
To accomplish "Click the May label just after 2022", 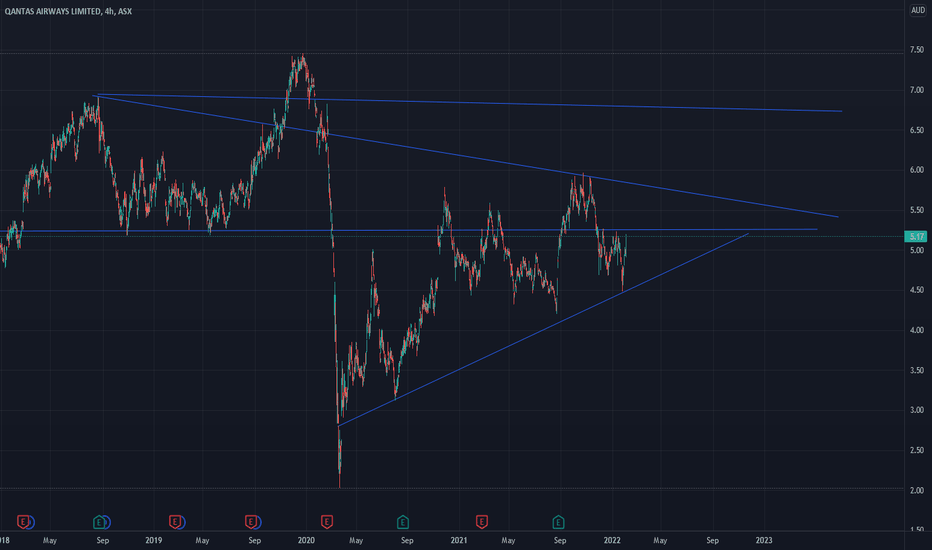I will click(660, 540).
